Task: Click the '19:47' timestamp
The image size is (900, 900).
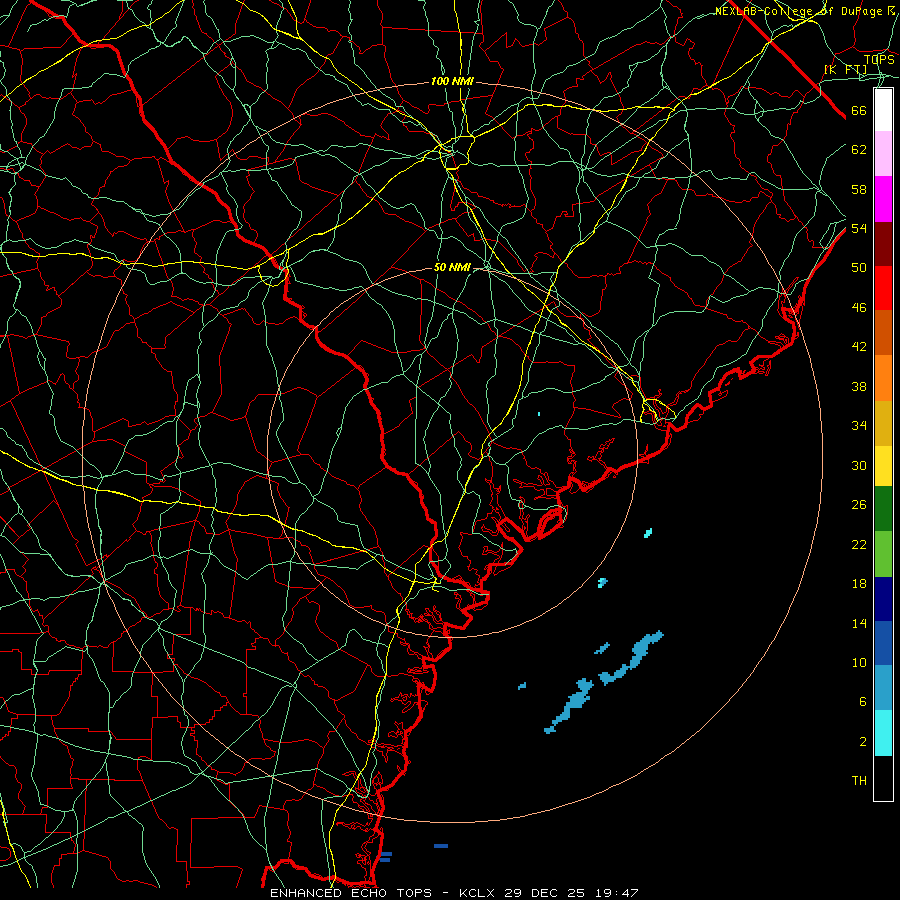Action: click(616, 893)
